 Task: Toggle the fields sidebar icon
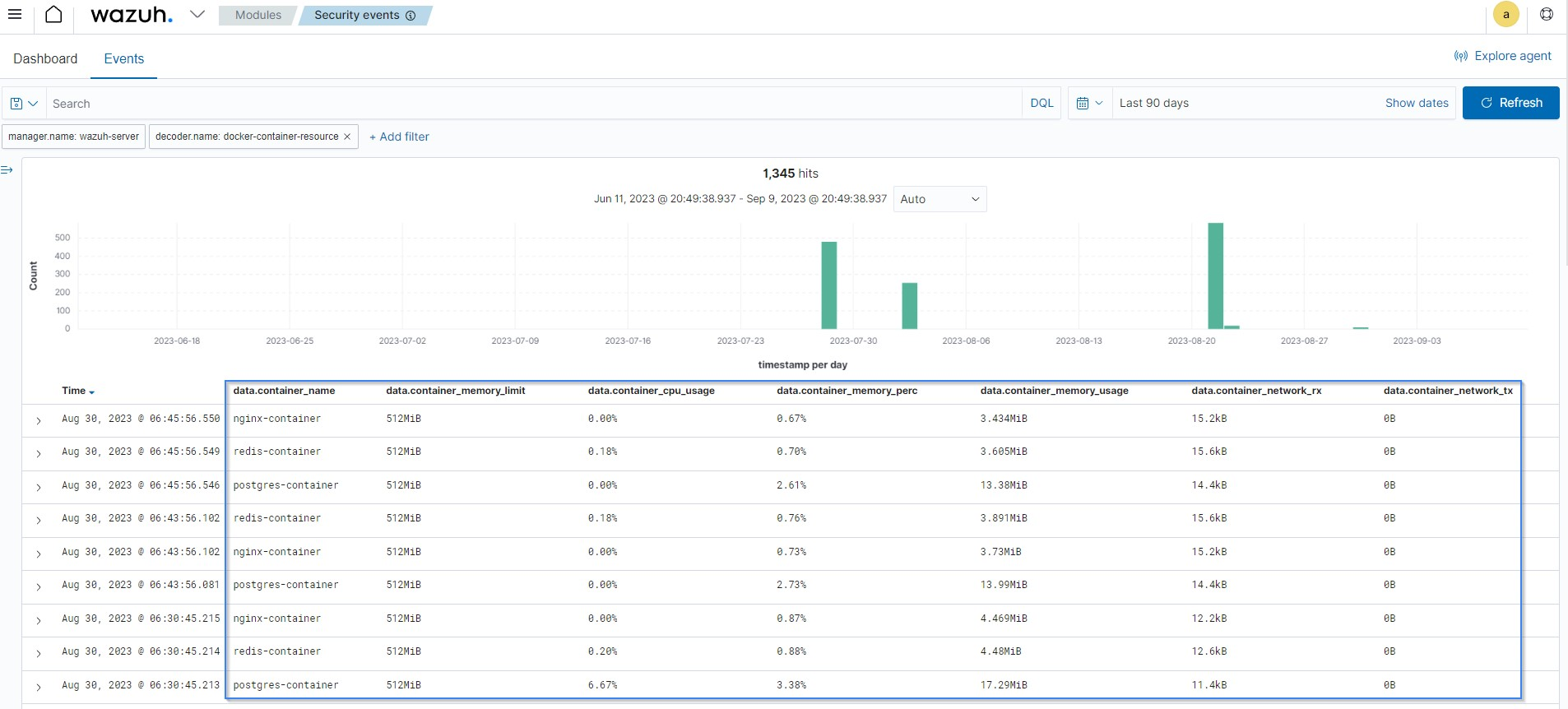tap(7, 169)
